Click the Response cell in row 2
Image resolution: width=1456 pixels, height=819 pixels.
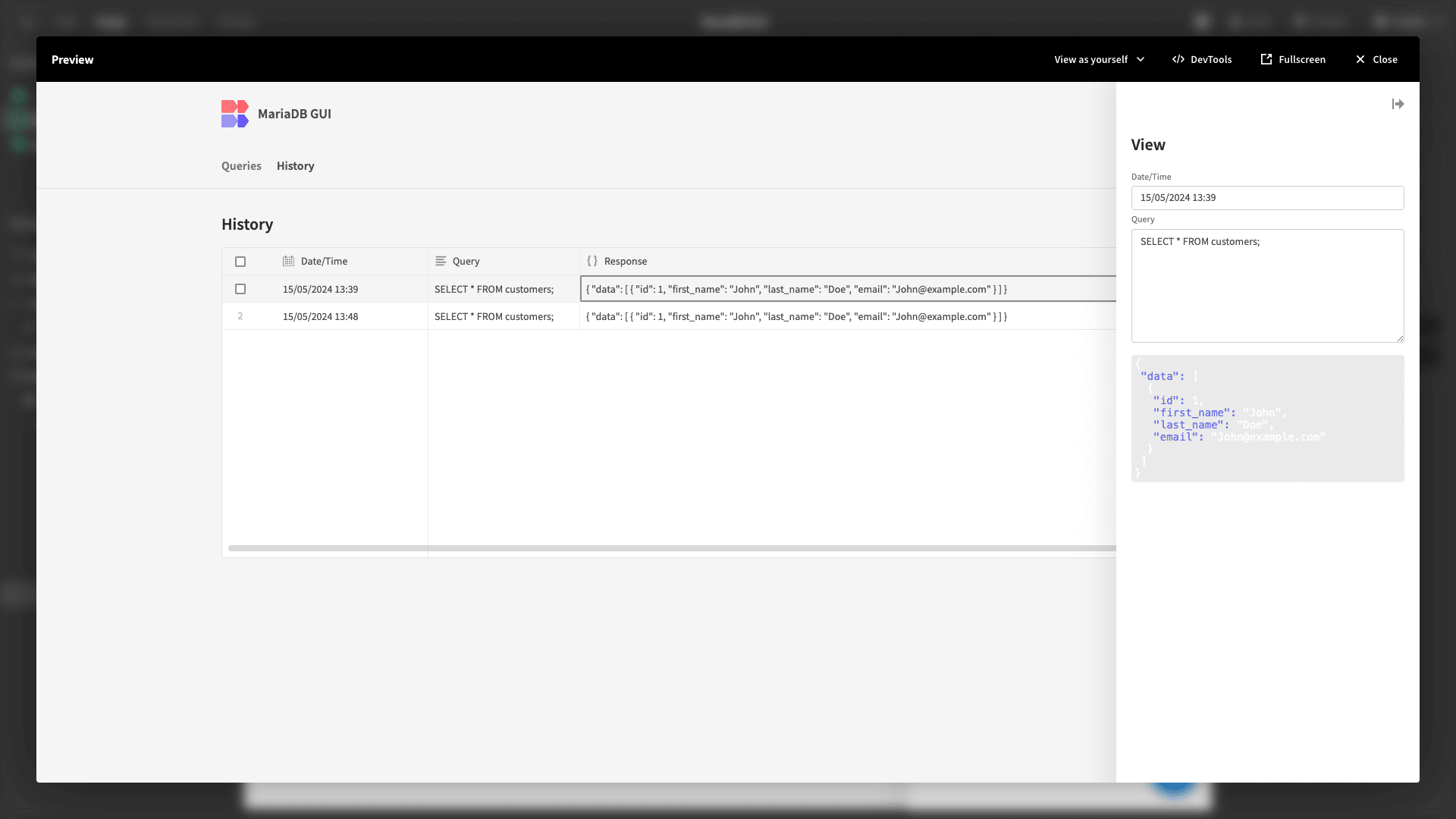coord(848,316)
